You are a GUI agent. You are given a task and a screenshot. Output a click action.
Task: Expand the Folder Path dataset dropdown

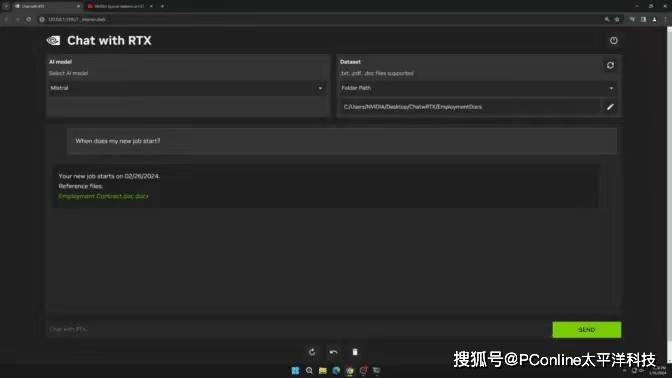coord(478,88)
